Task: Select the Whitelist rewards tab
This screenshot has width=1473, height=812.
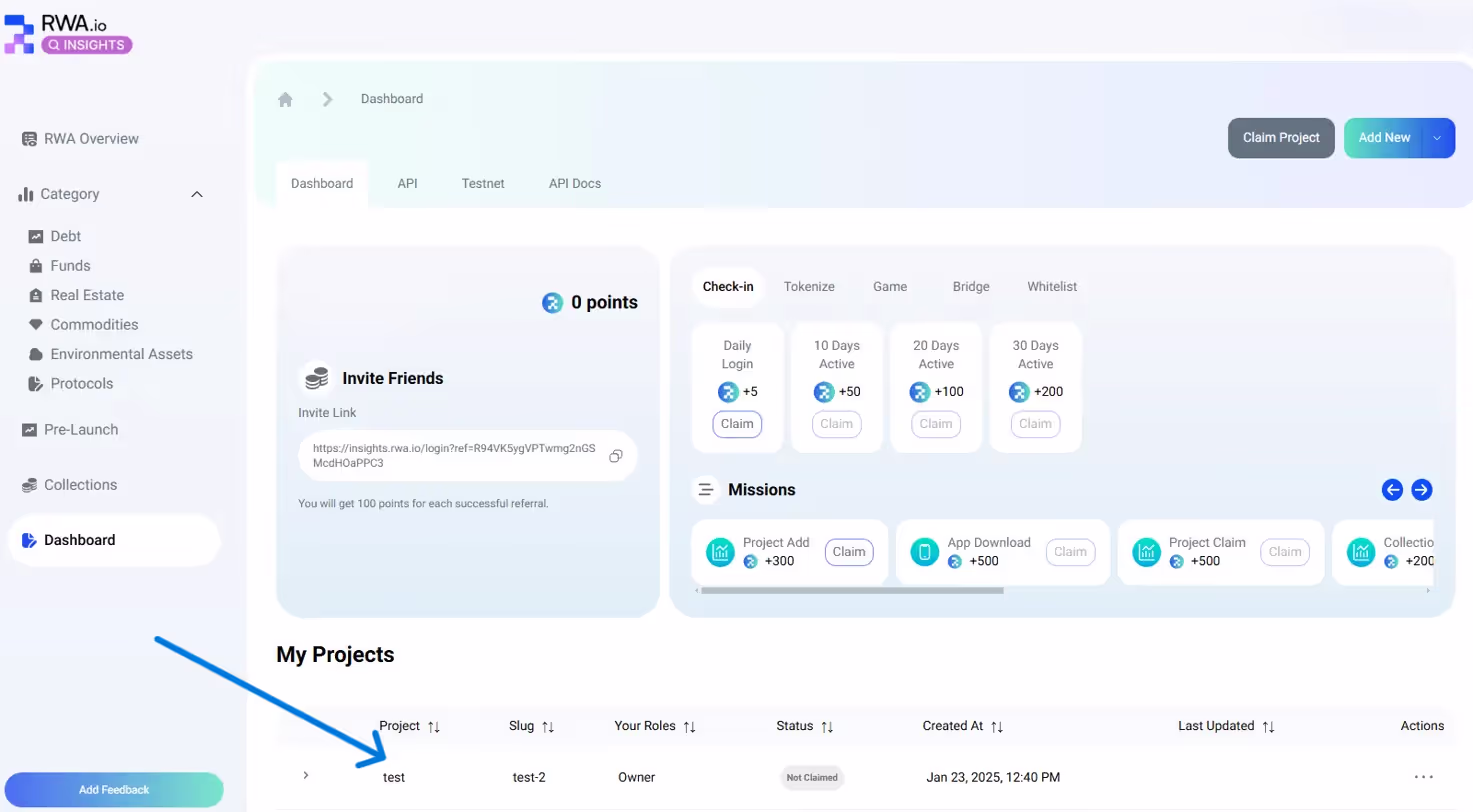Action: [1052, 287]
